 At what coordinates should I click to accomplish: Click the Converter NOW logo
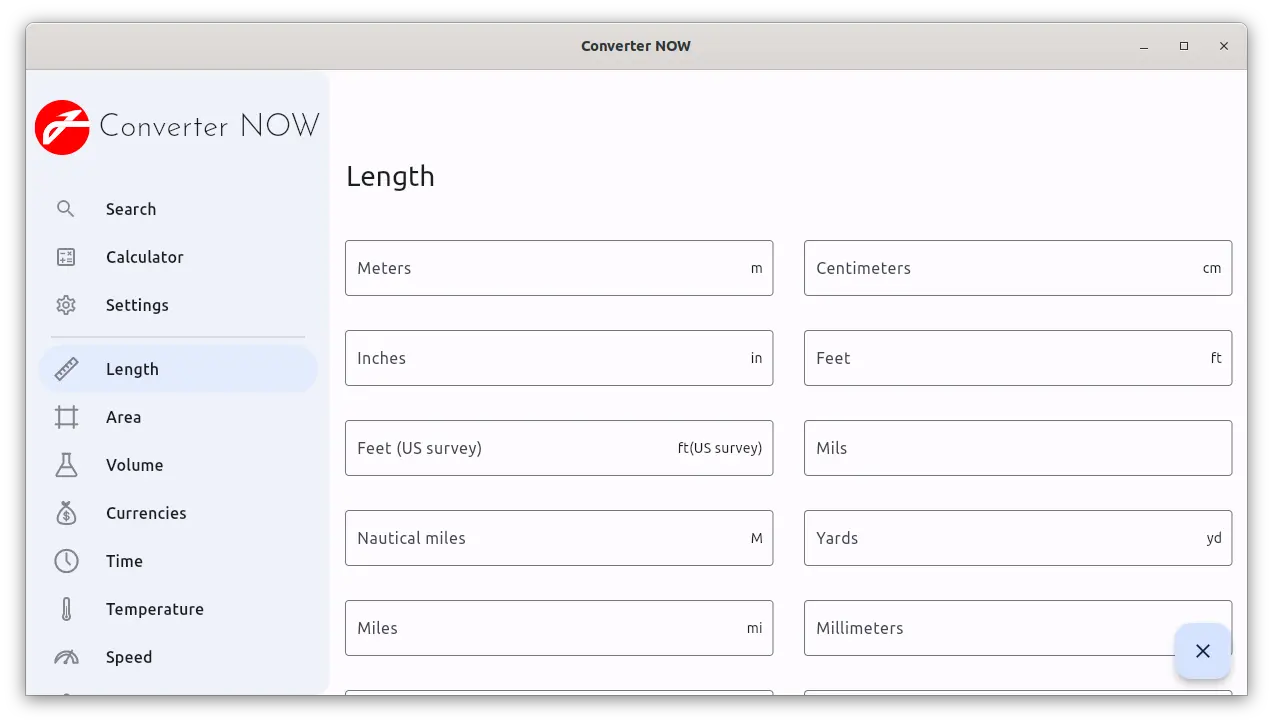pos(63,127)
